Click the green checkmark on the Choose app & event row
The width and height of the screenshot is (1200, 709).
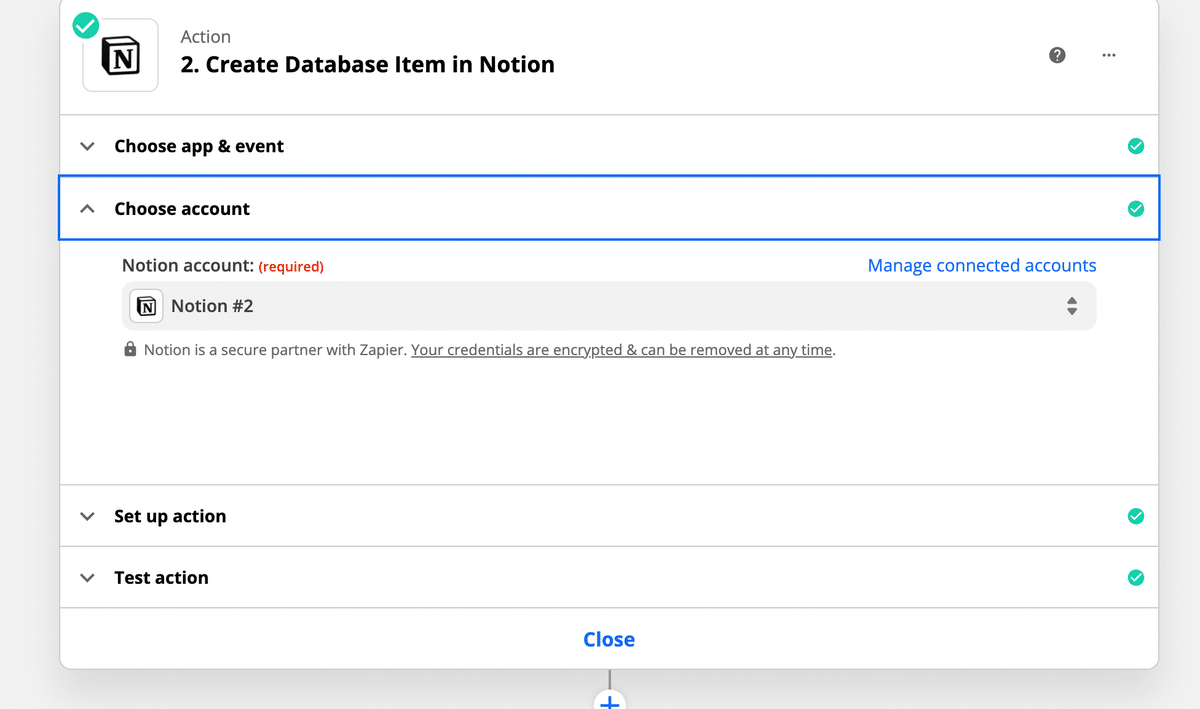tap(1136, 146)
